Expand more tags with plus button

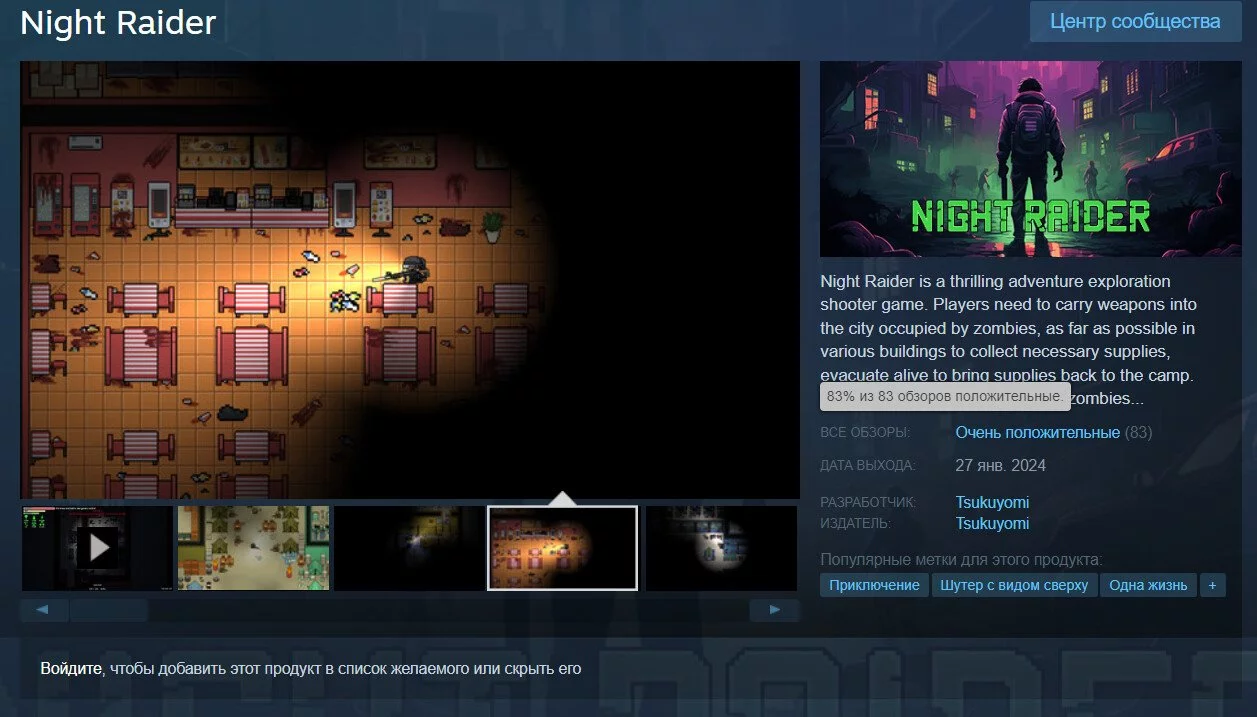click(x=1212, y=585)
